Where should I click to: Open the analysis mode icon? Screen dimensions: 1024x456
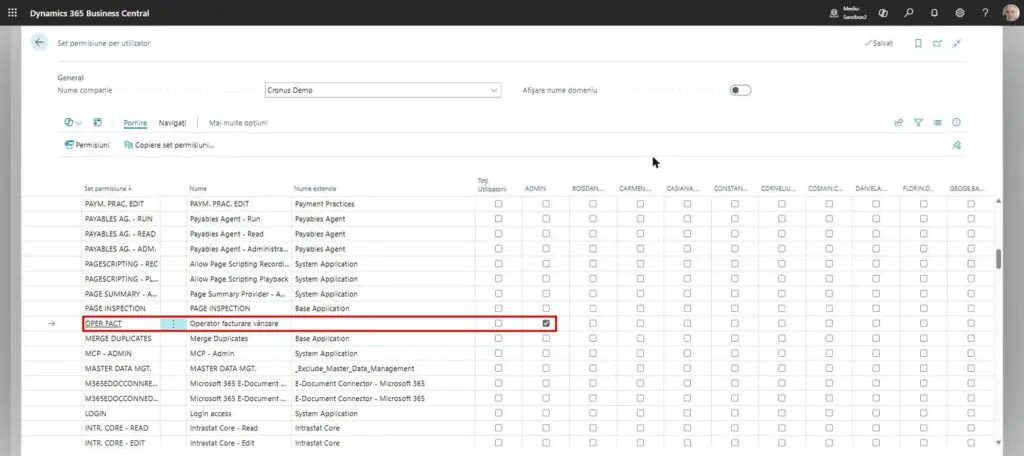pyautogui.click(x=69, y=122)
